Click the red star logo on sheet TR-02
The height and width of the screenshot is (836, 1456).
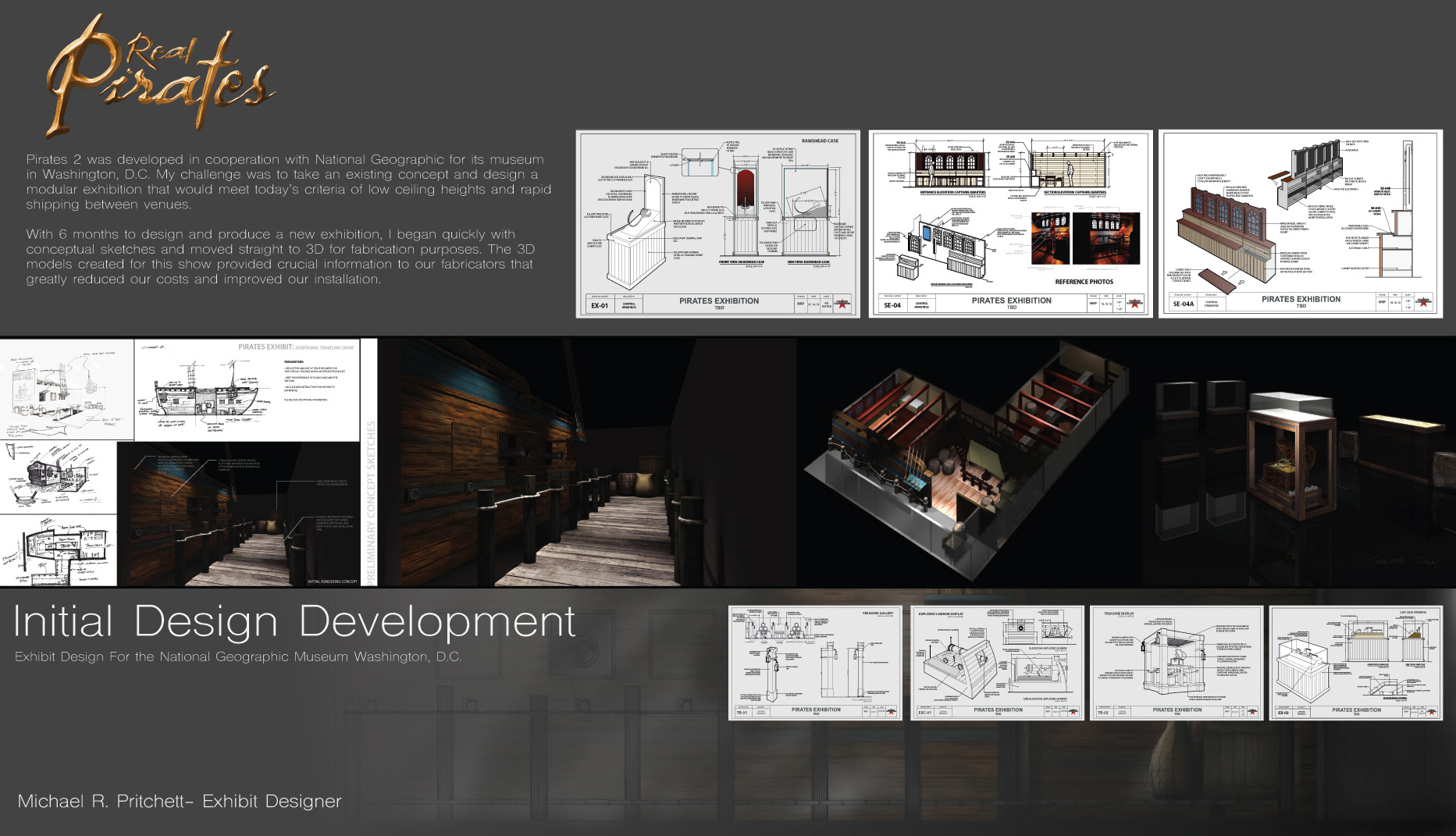click(x=1253, y=712)
